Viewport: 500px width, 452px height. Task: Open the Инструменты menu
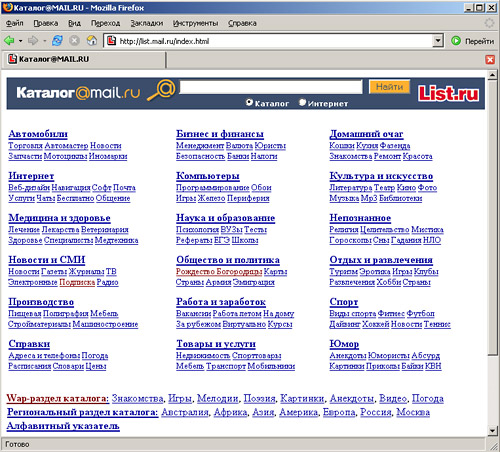[x=195, y=23]
